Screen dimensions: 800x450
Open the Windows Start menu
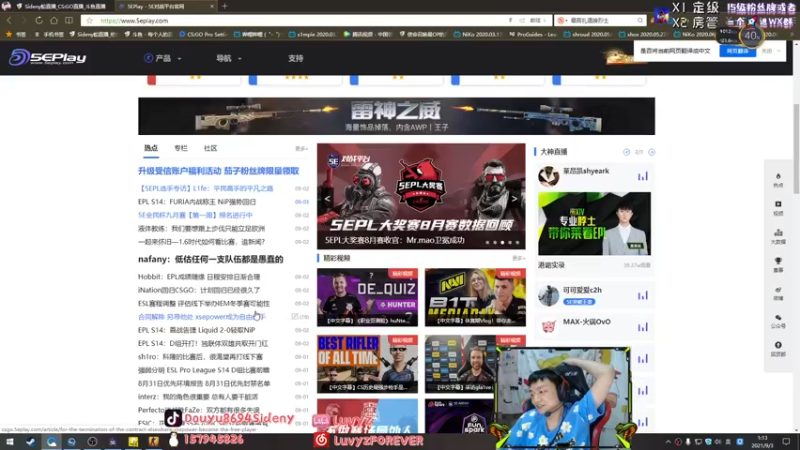tap(10, 441)
